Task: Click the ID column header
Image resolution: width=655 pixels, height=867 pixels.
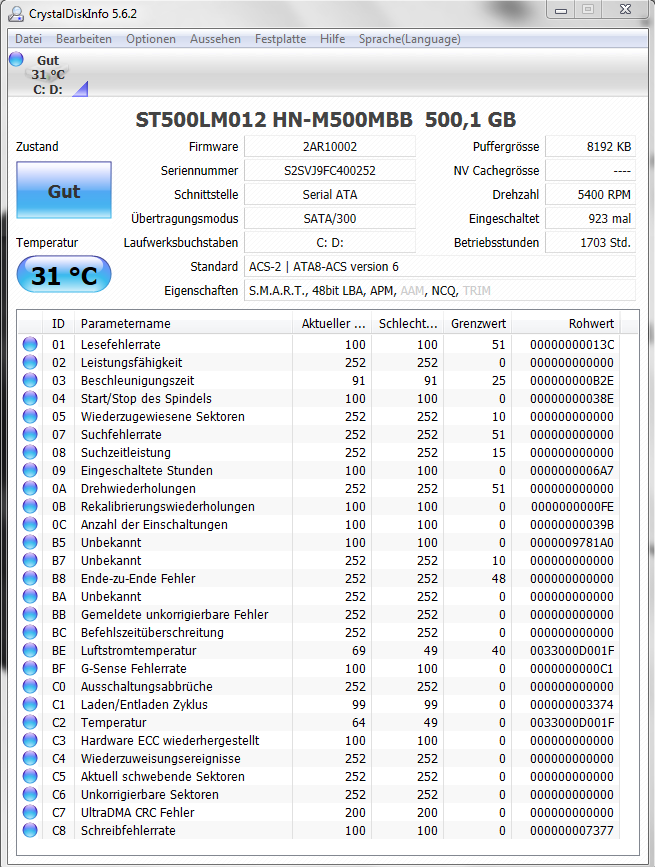Action: click(58, 323)
